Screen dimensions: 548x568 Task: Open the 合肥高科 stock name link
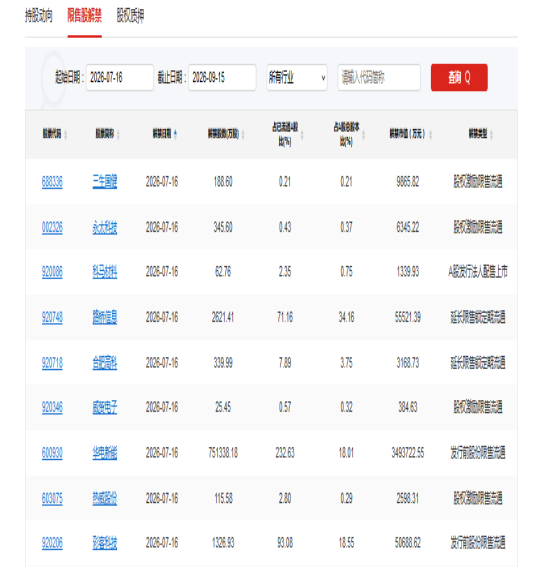[105, 363]
